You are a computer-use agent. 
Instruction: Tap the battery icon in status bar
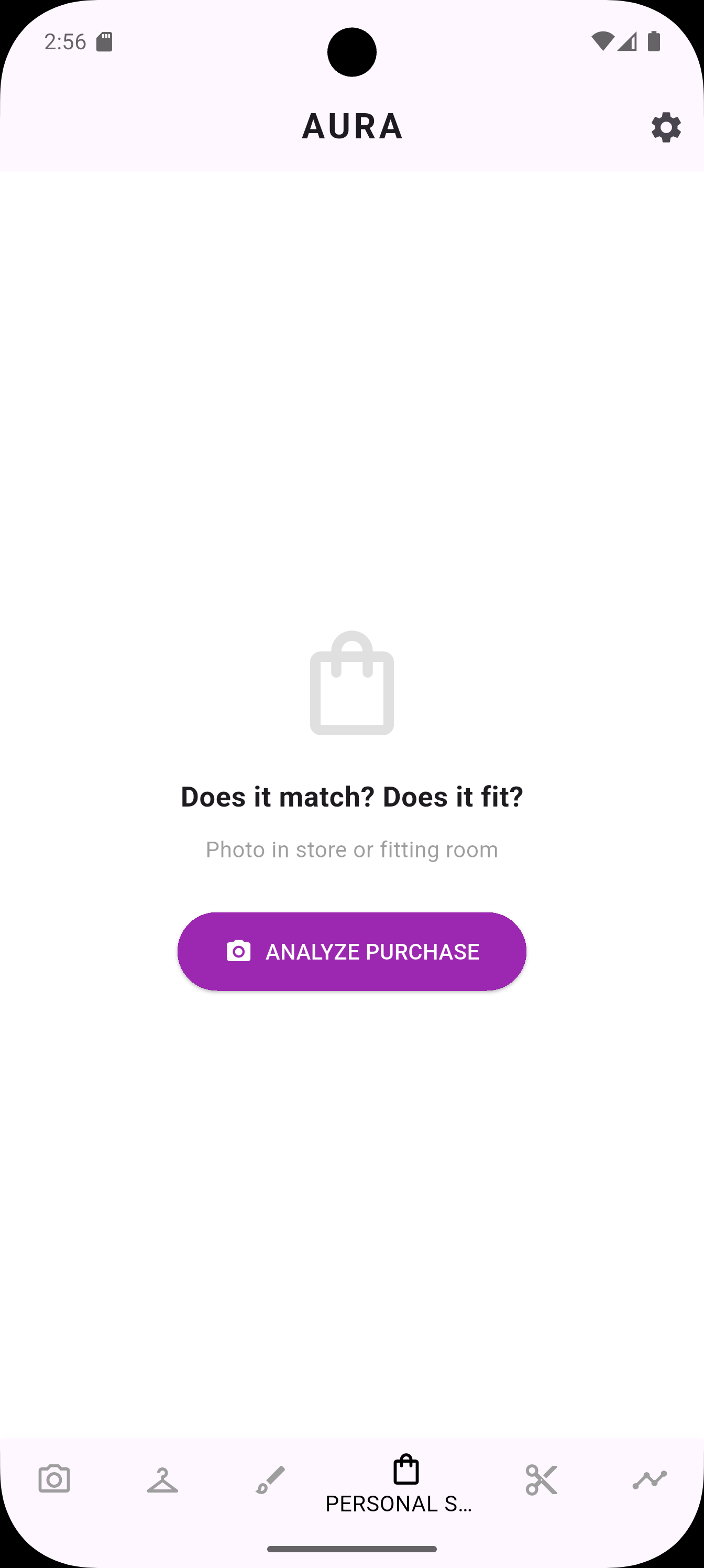point(654,41)
